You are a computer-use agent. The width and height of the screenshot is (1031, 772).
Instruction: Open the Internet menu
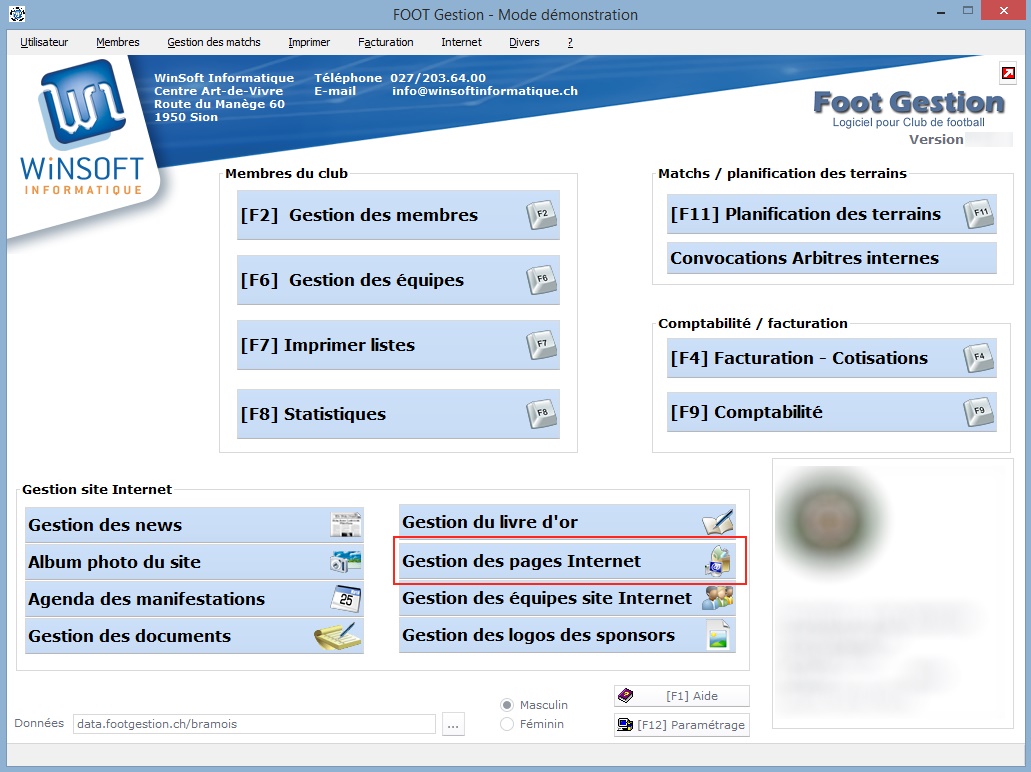click(x=461, y=42)
